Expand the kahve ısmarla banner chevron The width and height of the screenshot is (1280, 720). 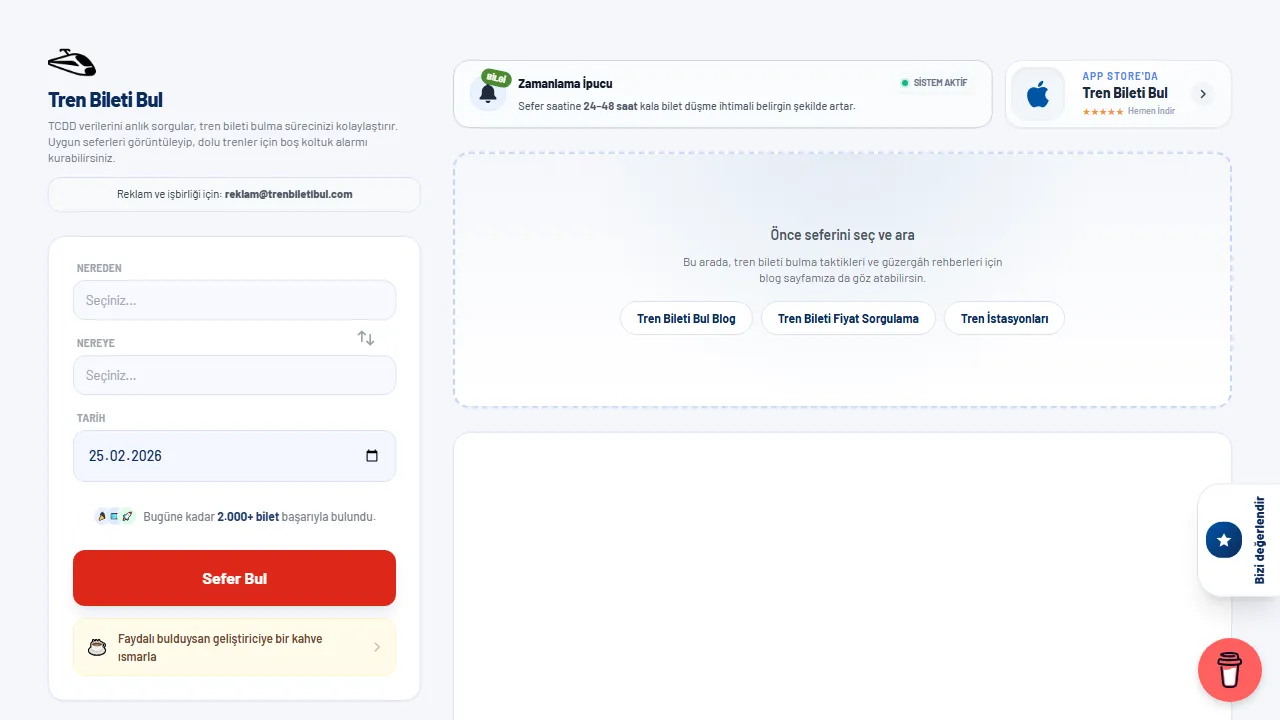[x=377, y=646]
